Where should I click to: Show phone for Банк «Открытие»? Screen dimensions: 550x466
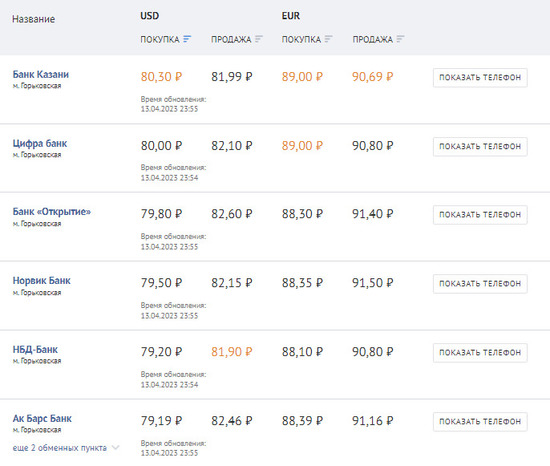pos(480,215)
